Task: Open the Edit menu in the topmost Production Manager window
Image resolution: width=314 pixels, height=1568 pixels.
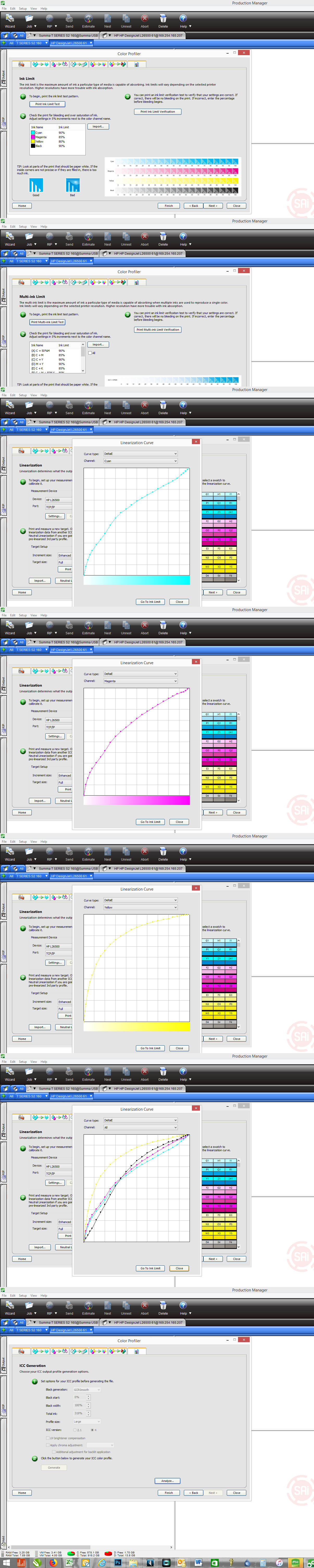Action: pyautogui.click(x=12, y=9)
